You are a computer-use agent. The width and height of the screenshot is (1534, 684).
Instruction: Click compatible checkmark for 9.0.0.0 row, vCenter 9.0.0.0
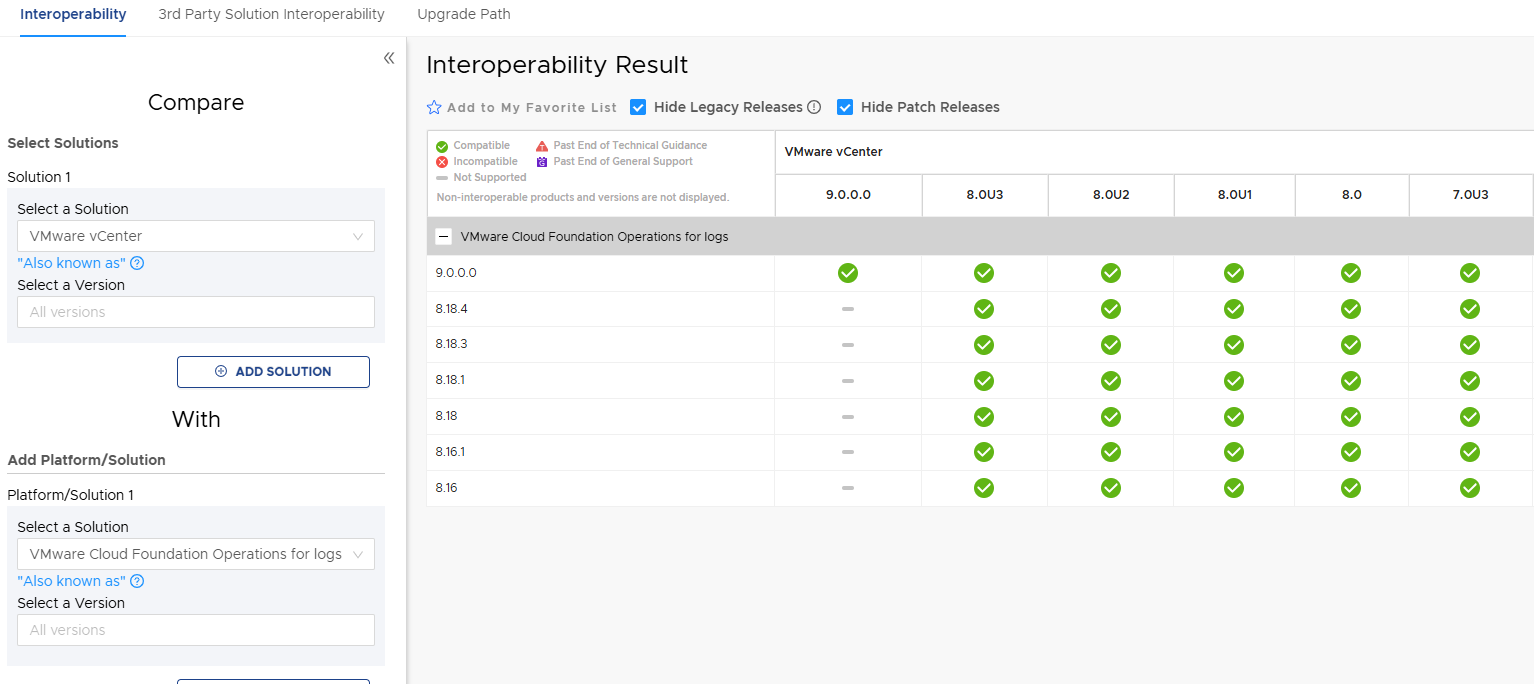(x=848, y=273)
